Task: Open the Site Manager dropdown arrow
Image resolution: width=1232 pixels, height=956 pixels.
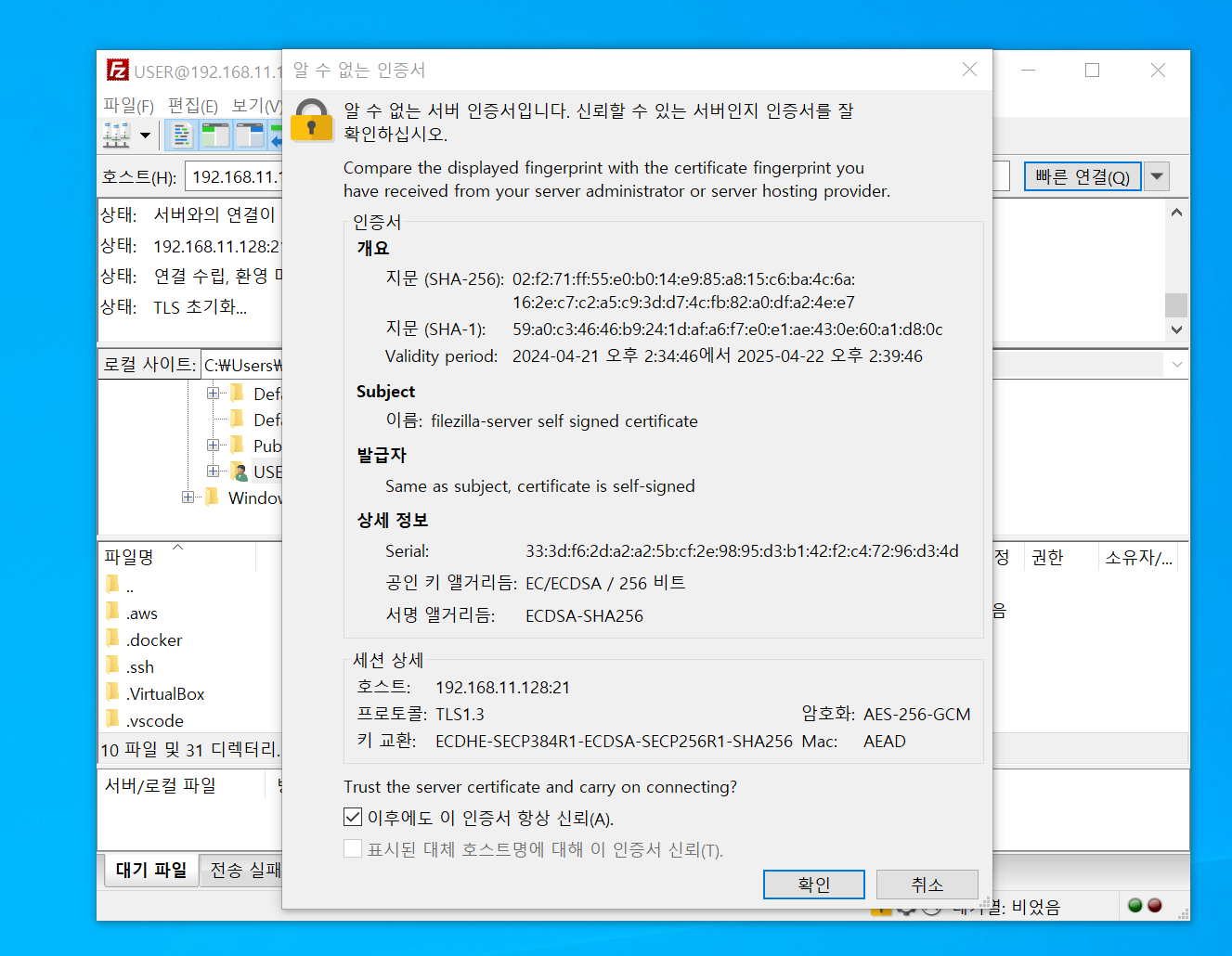Action: point(145,136)
